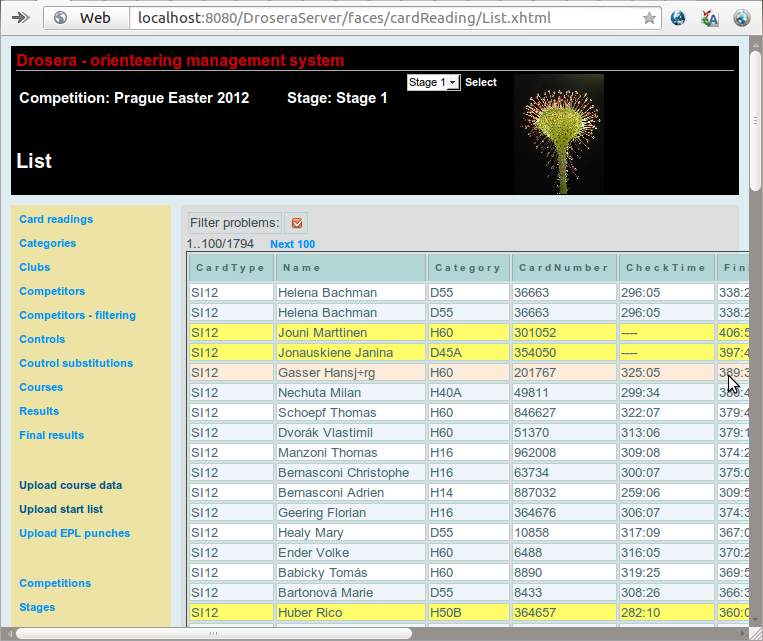The image size is (763, 641).
Task: Click check time 319:25
Action: click(666, 572)
